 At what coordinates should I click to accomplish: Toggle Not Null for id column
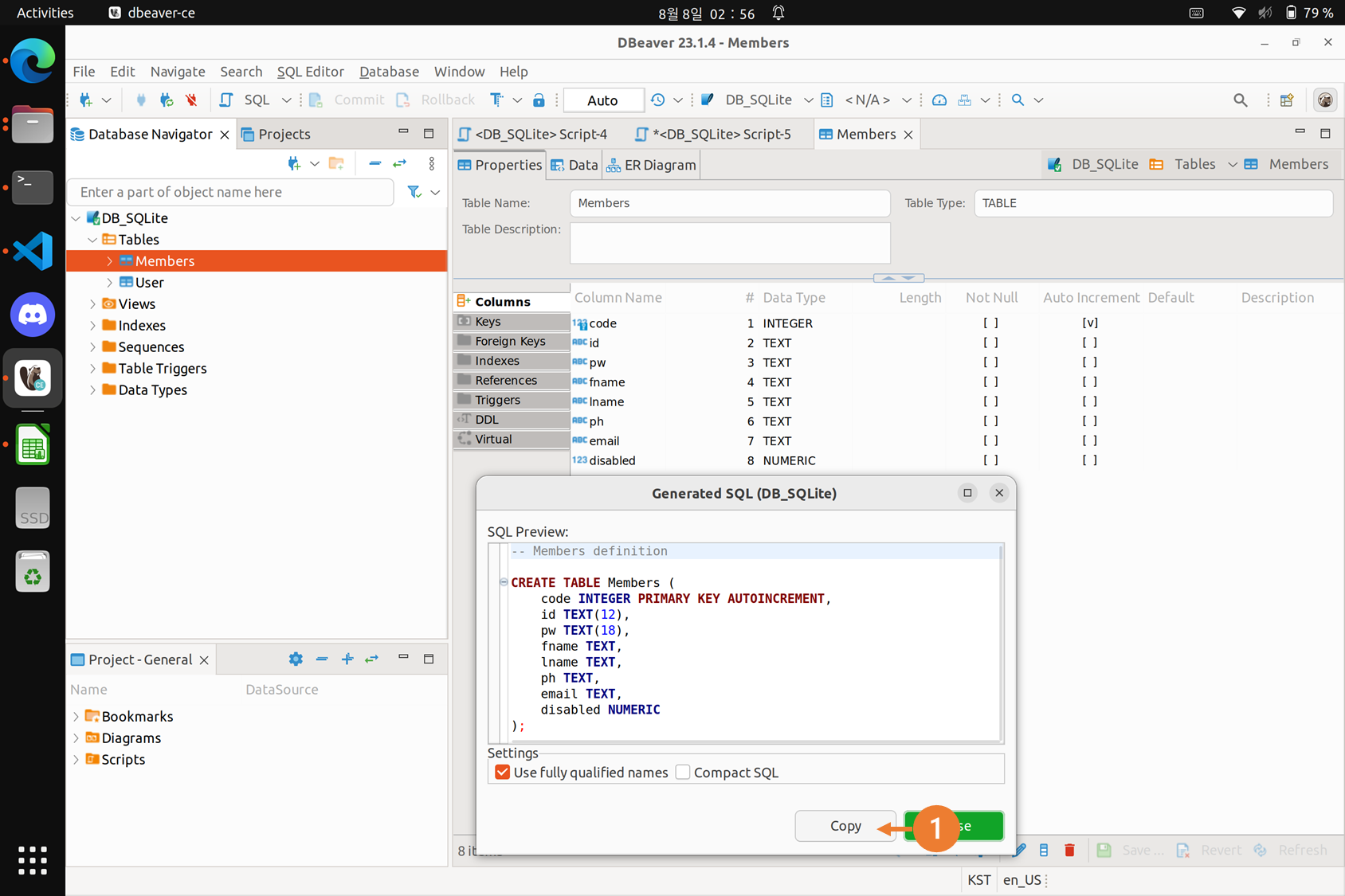pos(990,342)
